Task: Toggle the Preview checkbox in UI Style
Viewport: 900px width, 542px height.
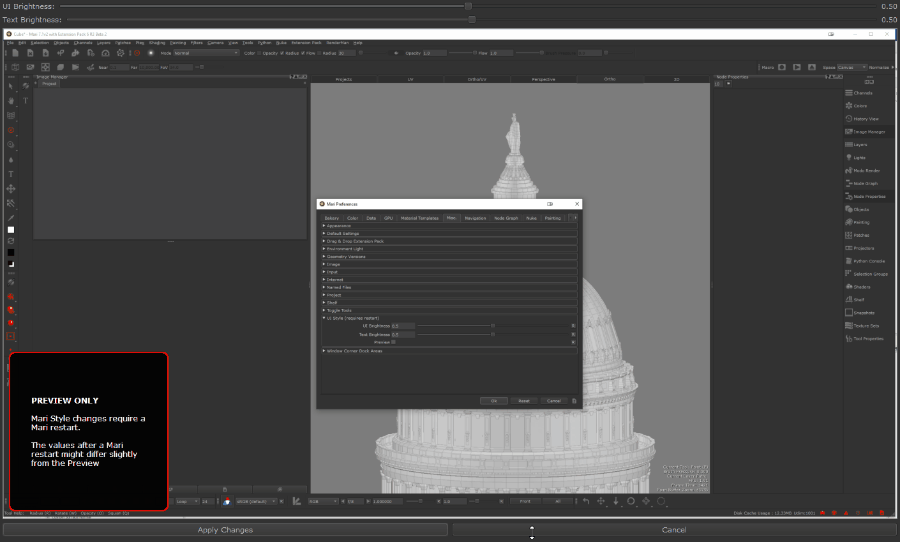Action: coord(394,342)
